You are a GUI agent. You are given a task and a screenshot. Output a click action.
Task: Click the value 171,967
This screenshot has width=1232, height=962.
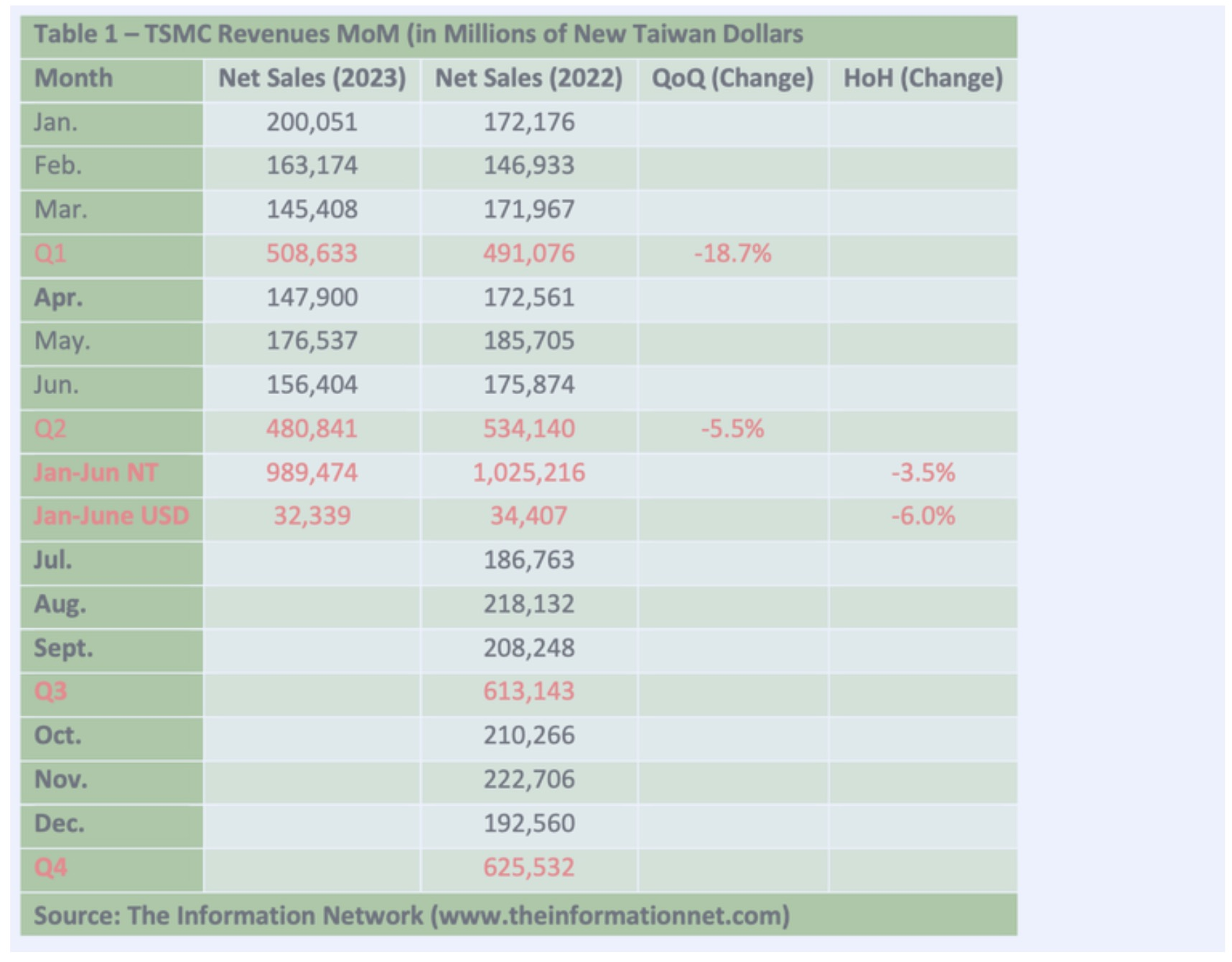529,210
